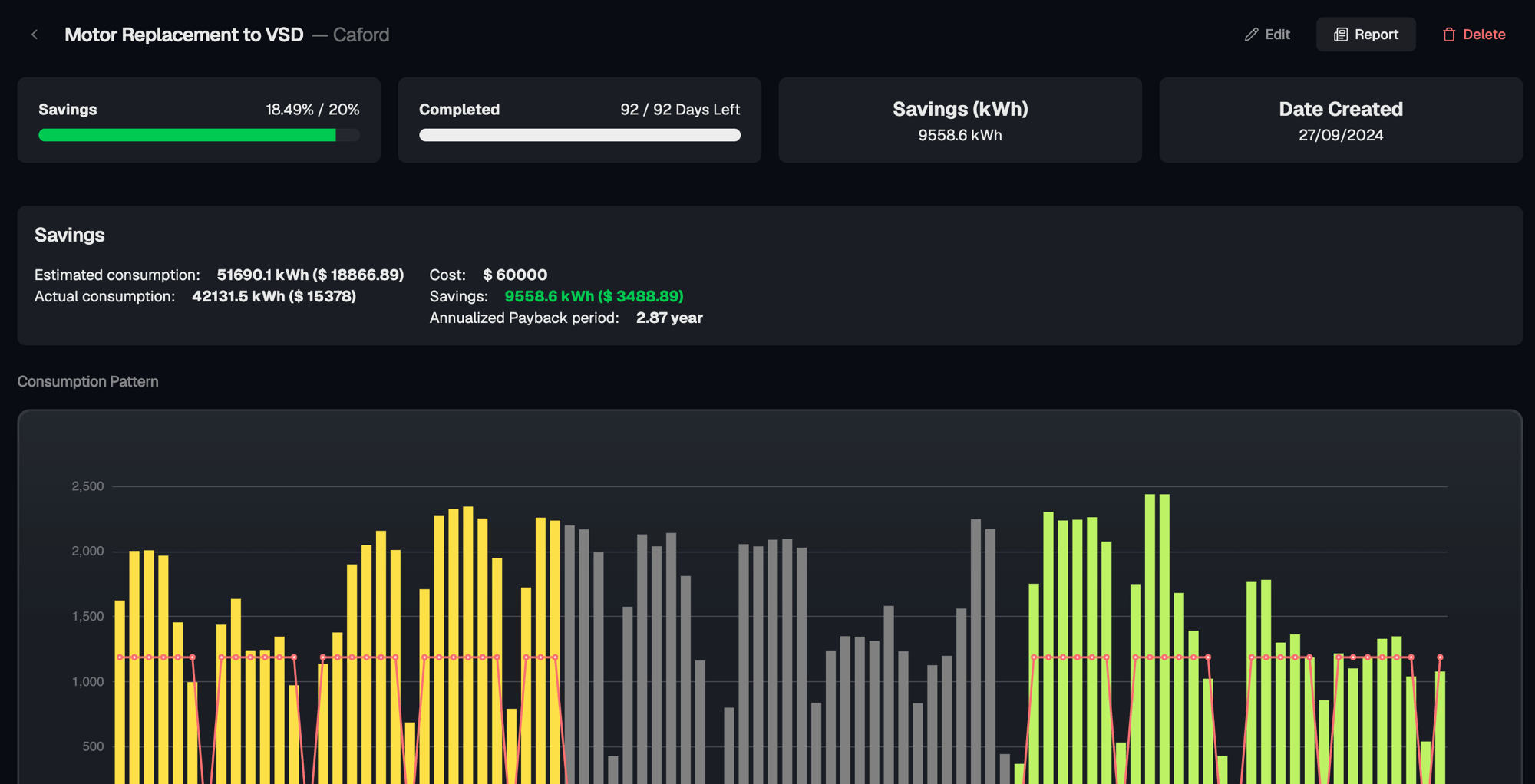Click estimated consumption '51690.1 kWh ($ 18866.89)'
1535x784 pixels.
click(310, 275)
